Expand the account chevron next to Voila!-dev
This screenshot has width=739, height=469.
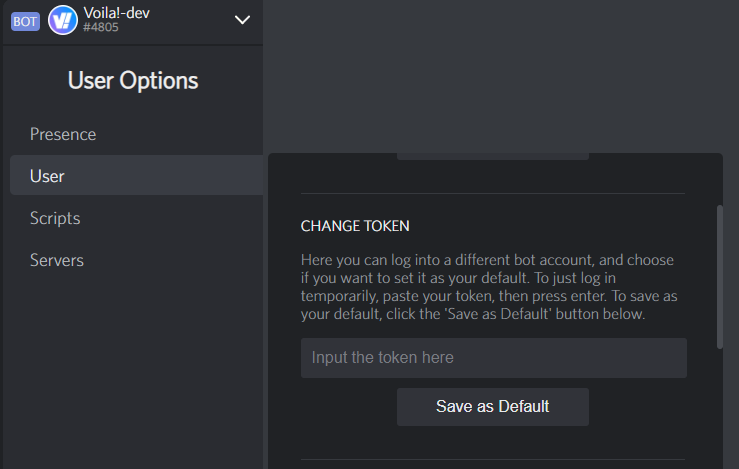pos(242,19)
